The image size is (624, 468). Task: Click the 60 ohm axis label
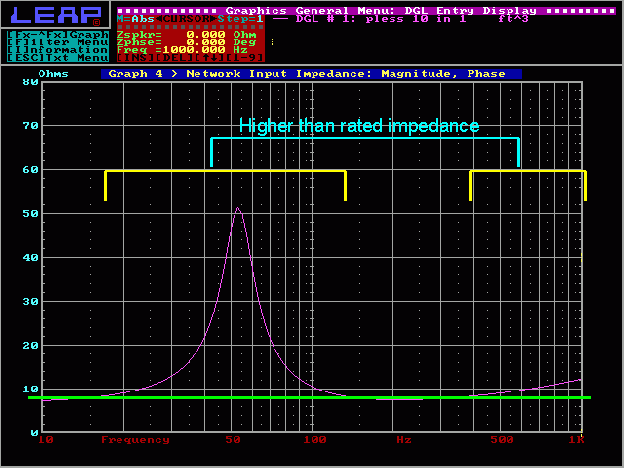click(31, 170)
